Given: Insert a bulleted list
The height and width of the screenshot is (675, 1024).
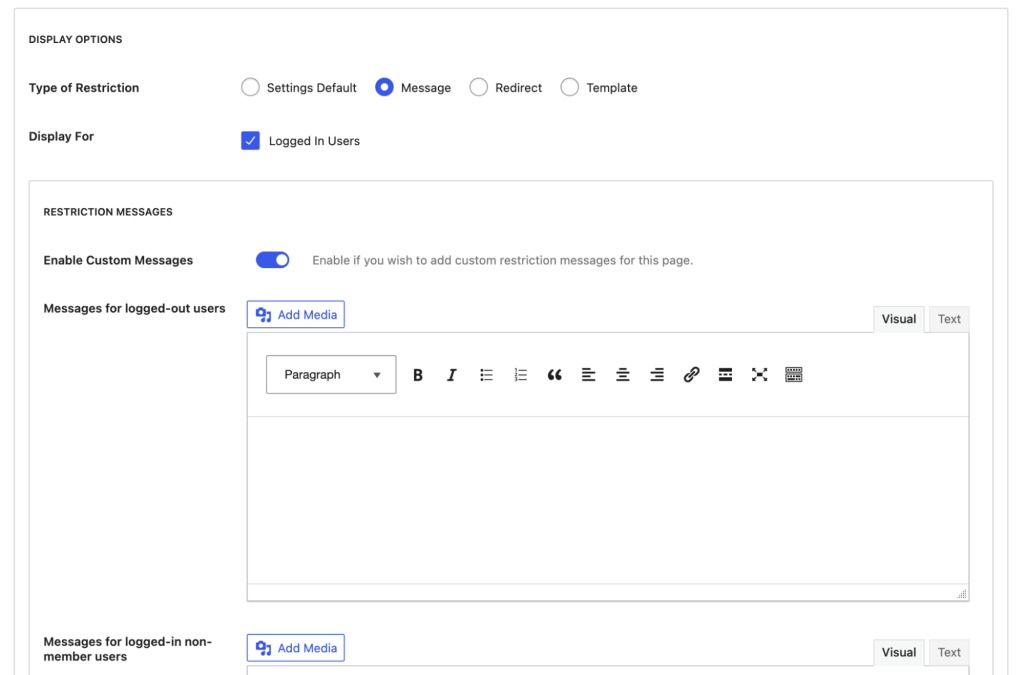Looking at the screenshot, I should pyautogui.click(x=487, y=374).
